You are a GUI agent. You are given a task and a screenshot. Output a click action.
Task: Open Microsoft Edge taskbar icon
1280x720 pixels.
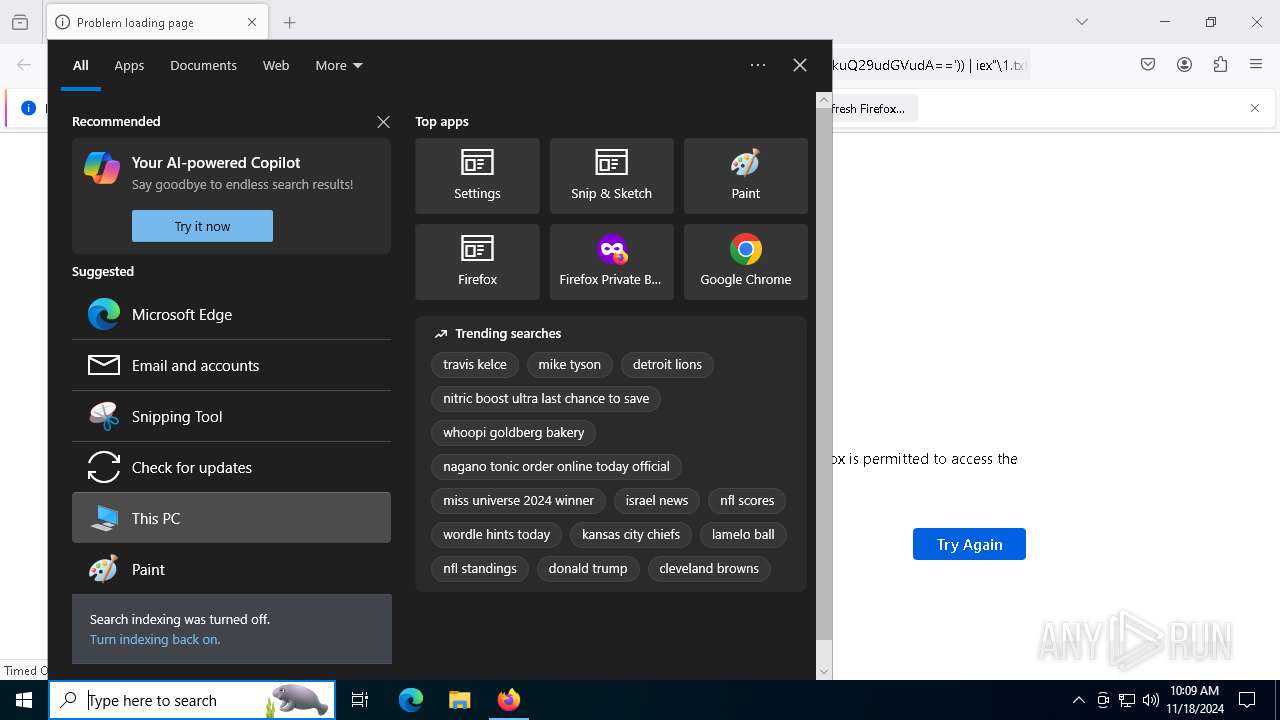(411, 700)
